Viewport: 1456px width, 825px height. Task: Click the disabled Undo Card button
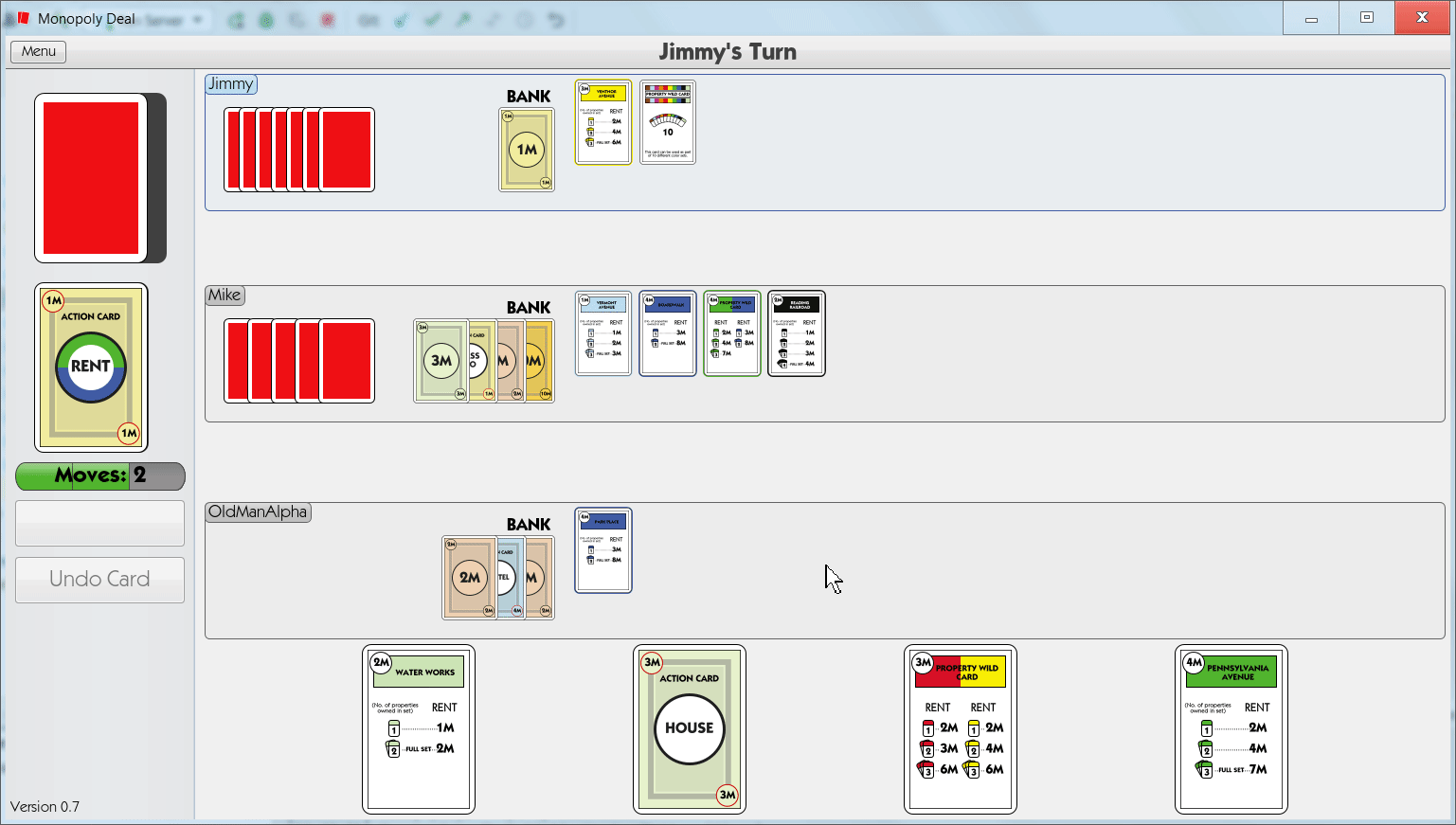coord(99,579)
